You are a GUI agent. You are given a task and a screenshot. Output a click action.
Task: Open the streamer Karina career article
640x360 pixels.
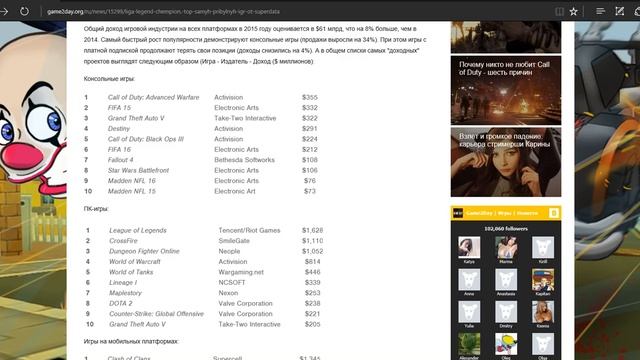coord(506,162)
